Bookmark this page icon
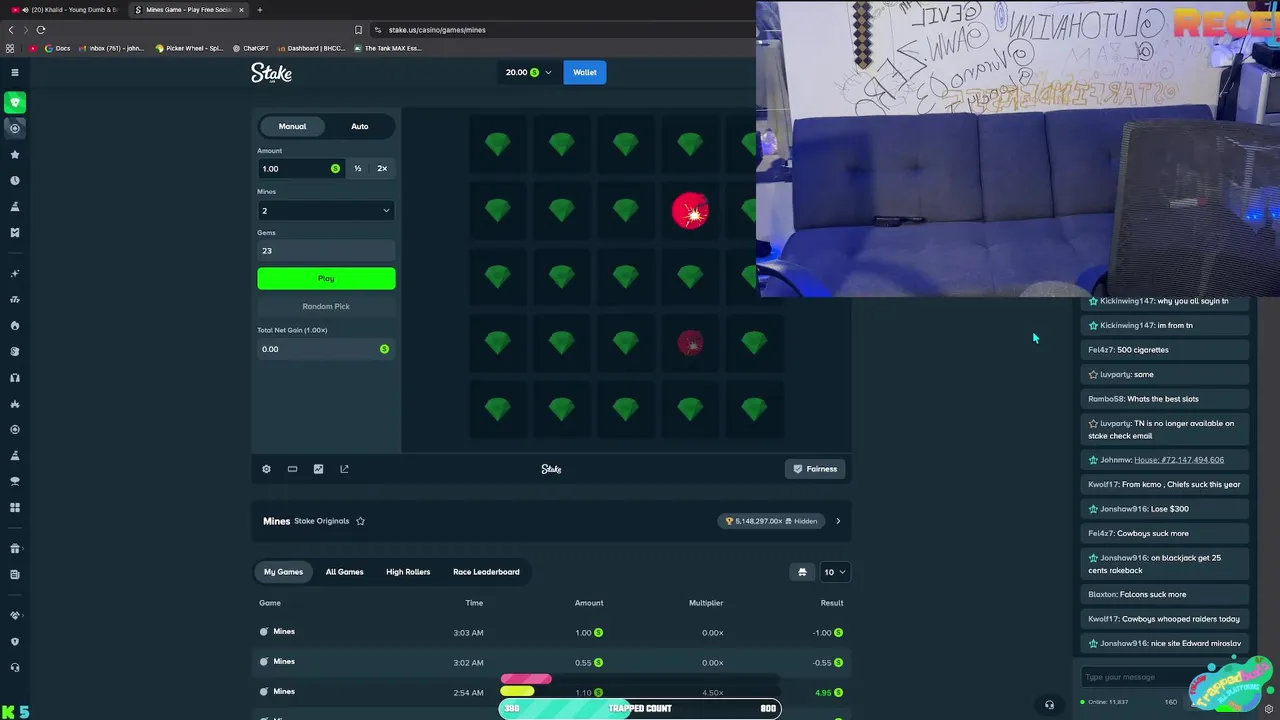Viewport: 1280px width, 720px height. [x=358, y=30]
